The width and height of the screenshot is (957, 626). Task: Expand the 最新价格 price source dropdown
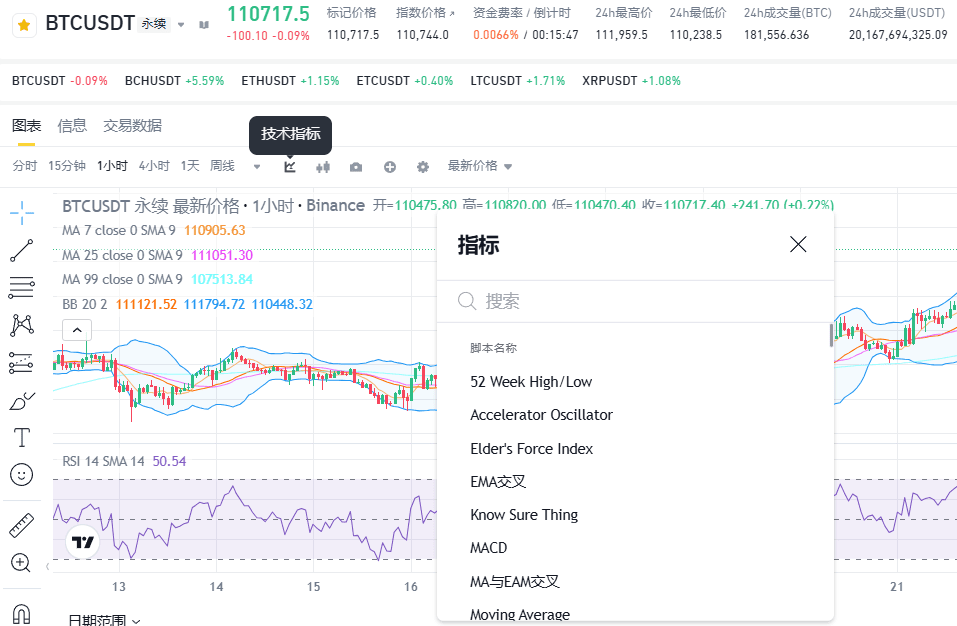coord(480,166)
